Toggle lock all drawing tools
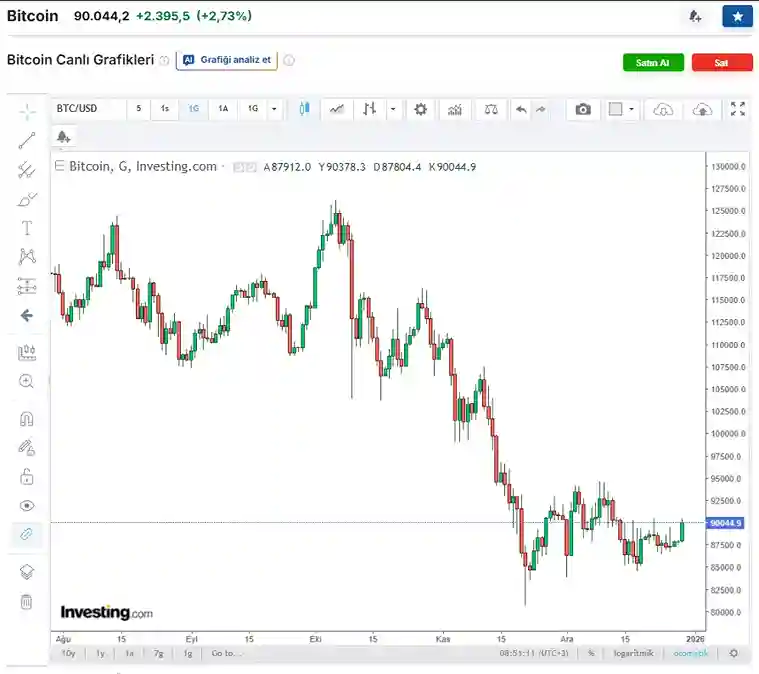The height and width of the screenshot is (674, 759). [x=27, y=476]
